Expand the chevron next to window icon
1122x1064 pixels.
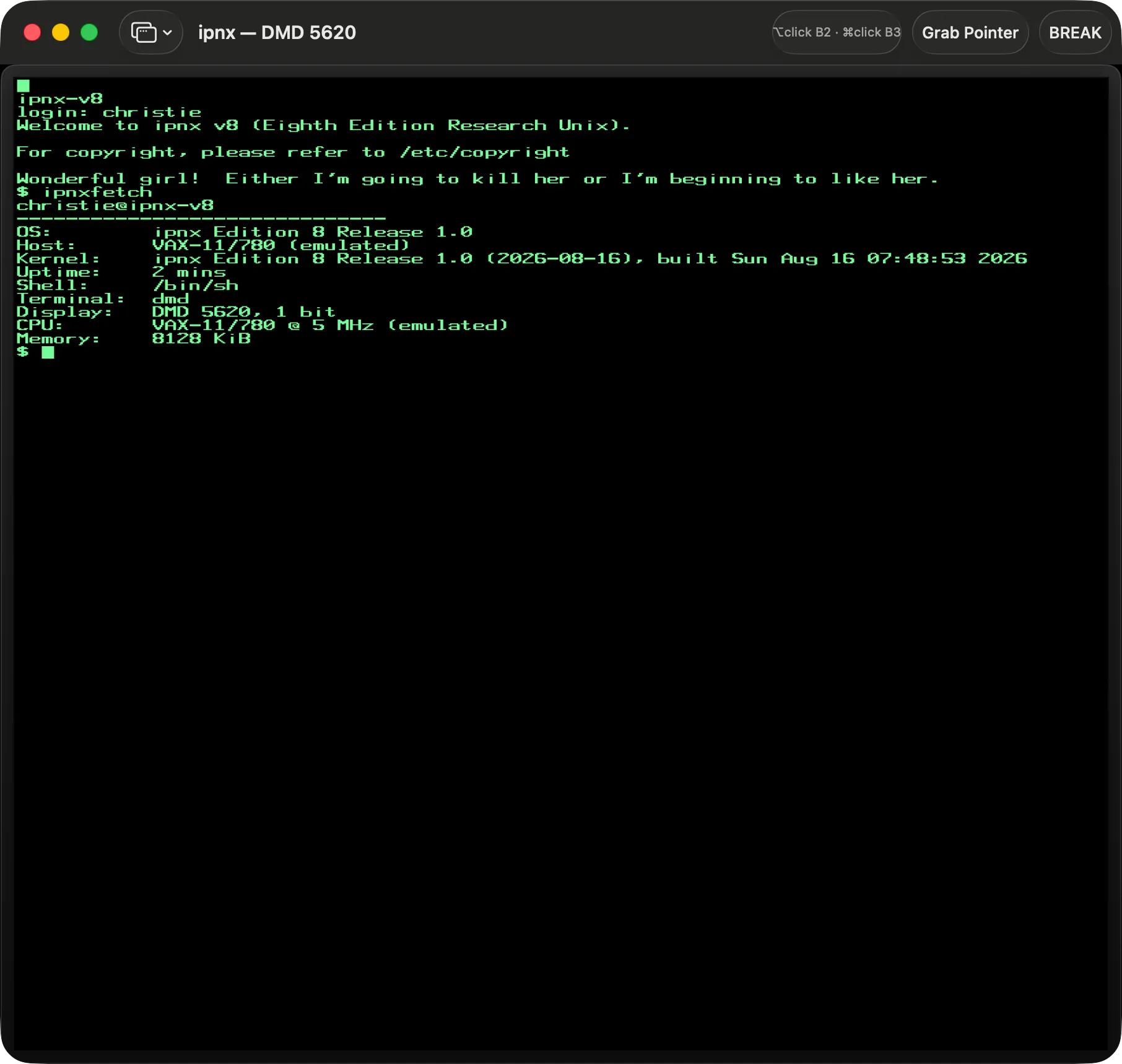[x=167, y=33]
